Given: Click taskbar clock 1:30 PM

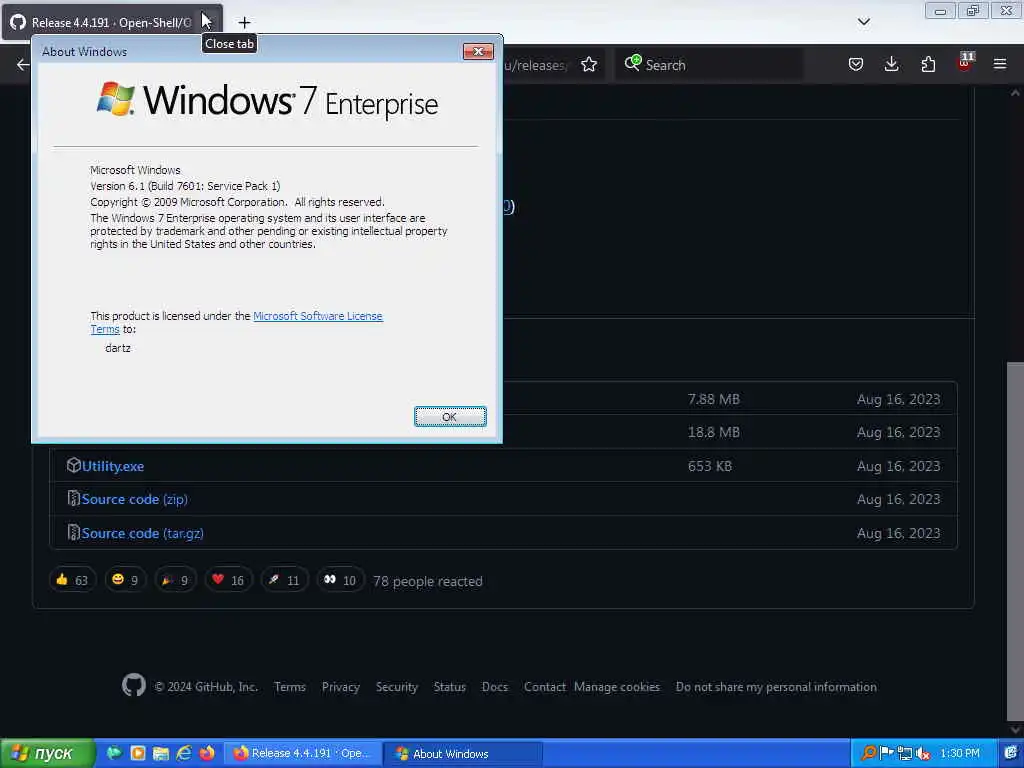Looking at the screenshot, I should pyautogui.click(x=960, y=754).
